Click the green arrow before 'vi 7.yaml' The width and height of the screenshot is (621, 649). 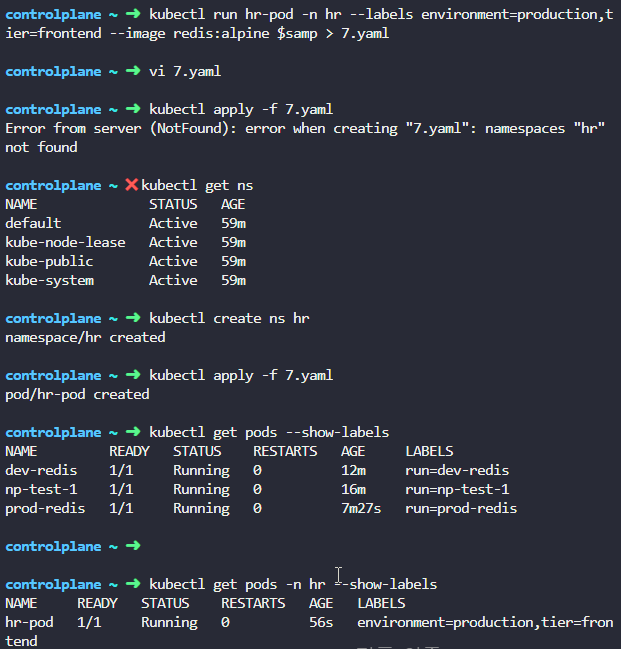pyautogui.click(x=133, y=71)
